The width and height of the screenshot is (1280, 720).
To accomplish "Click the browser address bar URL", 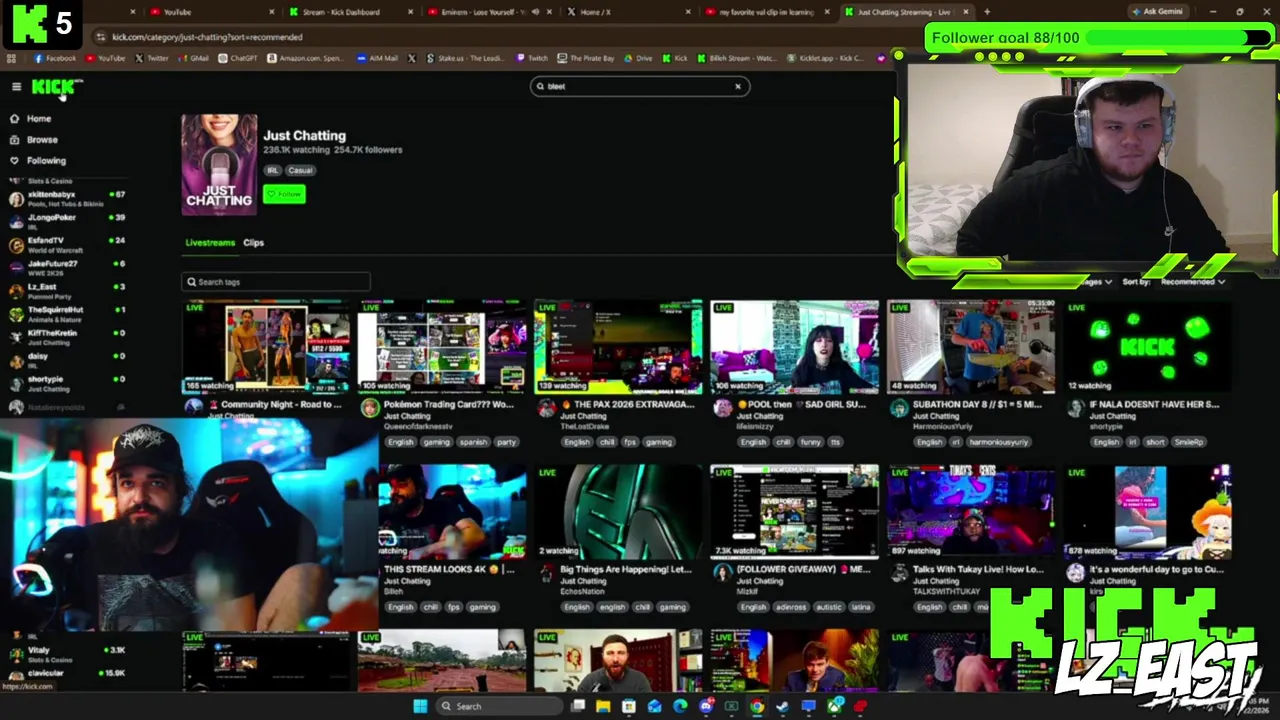I will 207,37.
